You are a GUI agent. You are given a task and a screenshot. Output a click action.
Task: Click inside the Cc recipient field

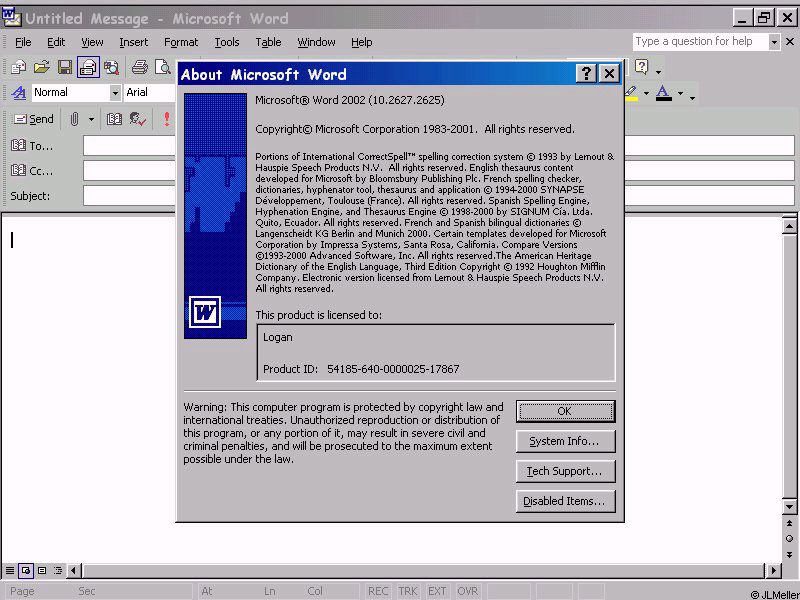[439, 170]
